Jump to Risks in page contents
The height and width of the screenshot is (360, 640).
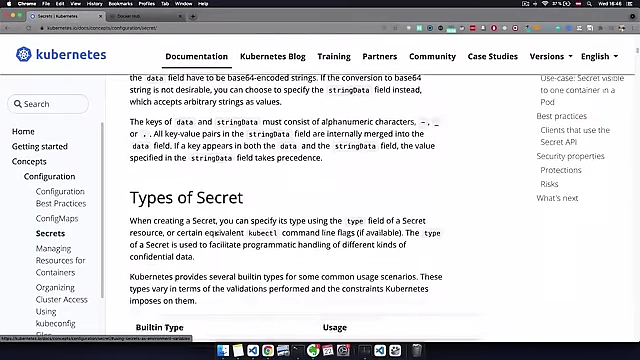[x=549, y=184]
